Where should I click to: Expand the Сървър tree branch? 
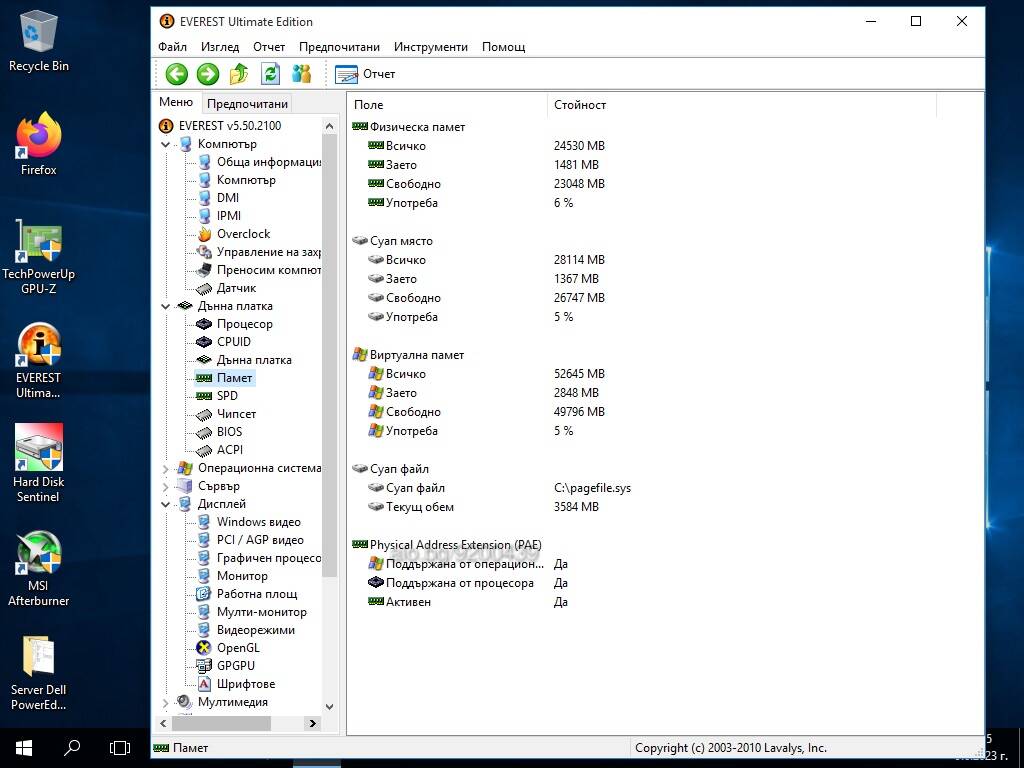(x=166, y=487)
